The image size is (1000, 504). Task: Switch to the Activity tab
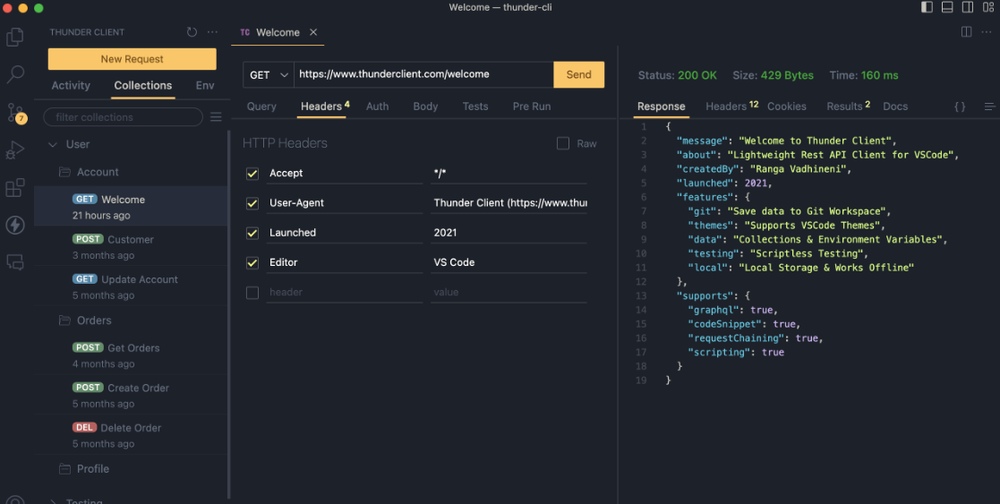pyautogui.click(x=71, y=85)
